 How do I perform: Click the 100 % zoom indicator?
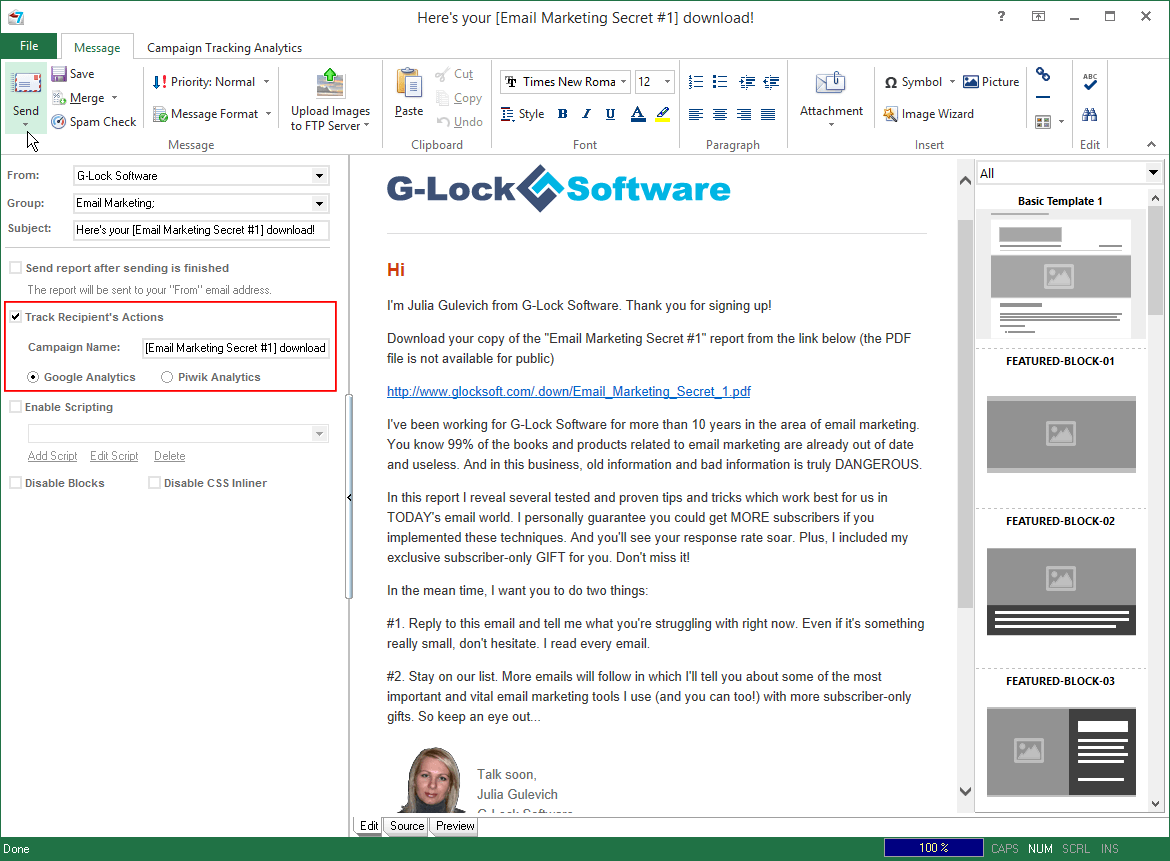(x=933, y=848)
